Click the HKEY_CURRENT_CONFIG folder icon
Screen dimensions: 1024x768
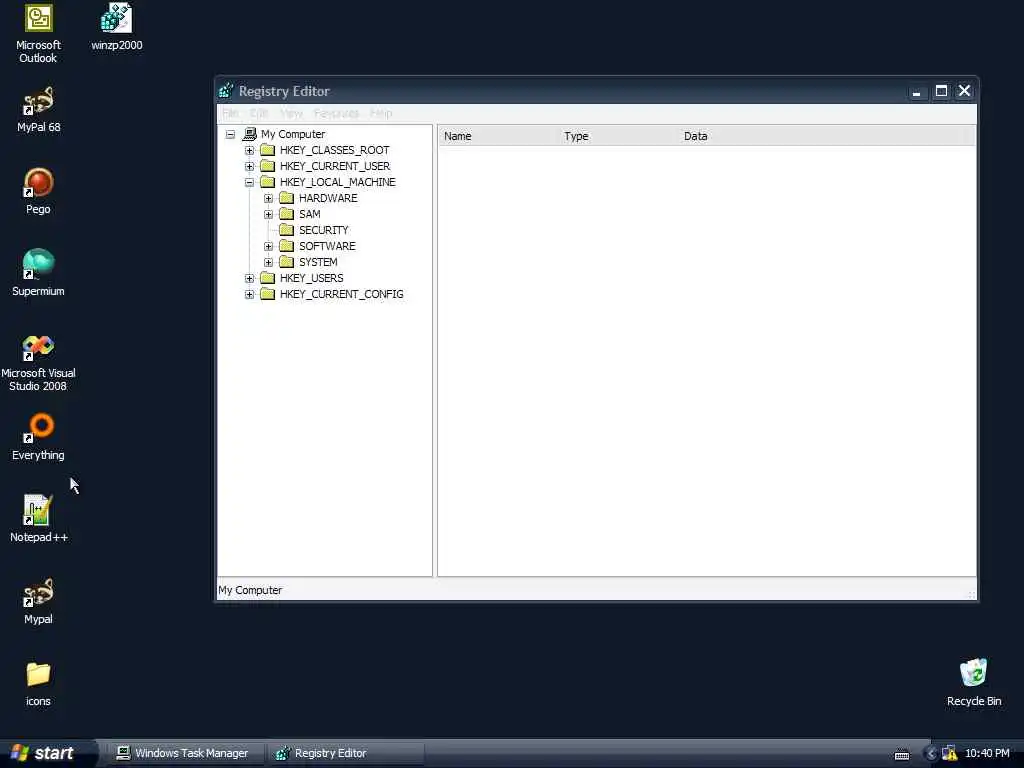(268, 294)
